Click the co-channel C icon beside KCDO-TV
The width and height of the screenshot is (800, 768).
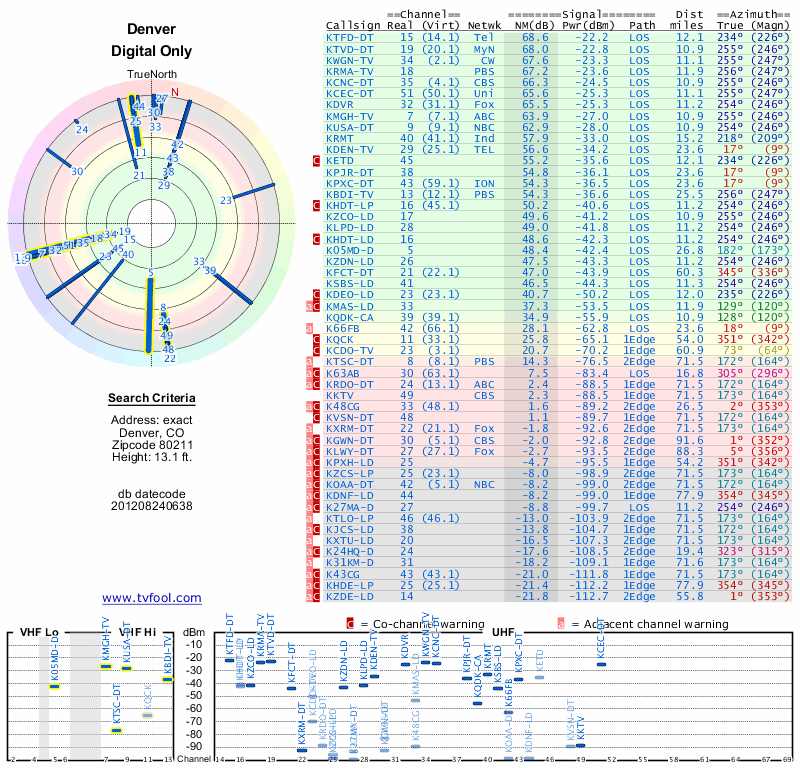pos(316,351)
